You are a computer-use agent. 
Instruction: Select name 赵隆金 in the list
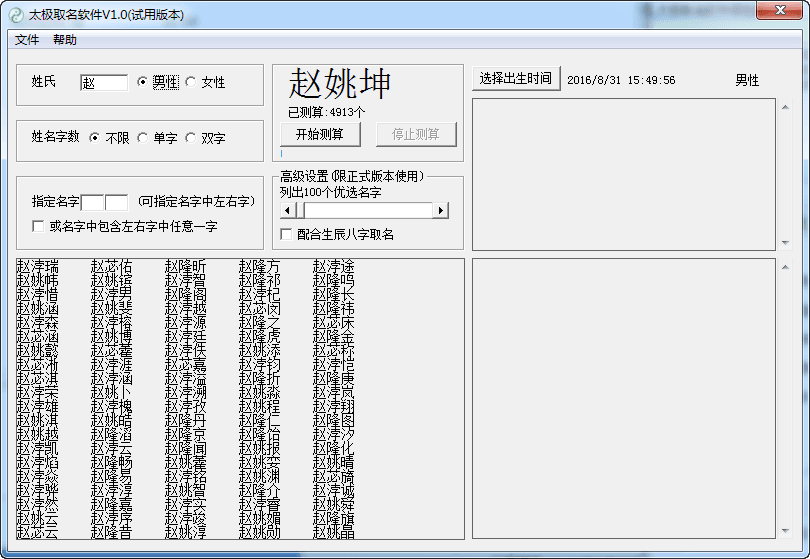[x=334, y=336]
